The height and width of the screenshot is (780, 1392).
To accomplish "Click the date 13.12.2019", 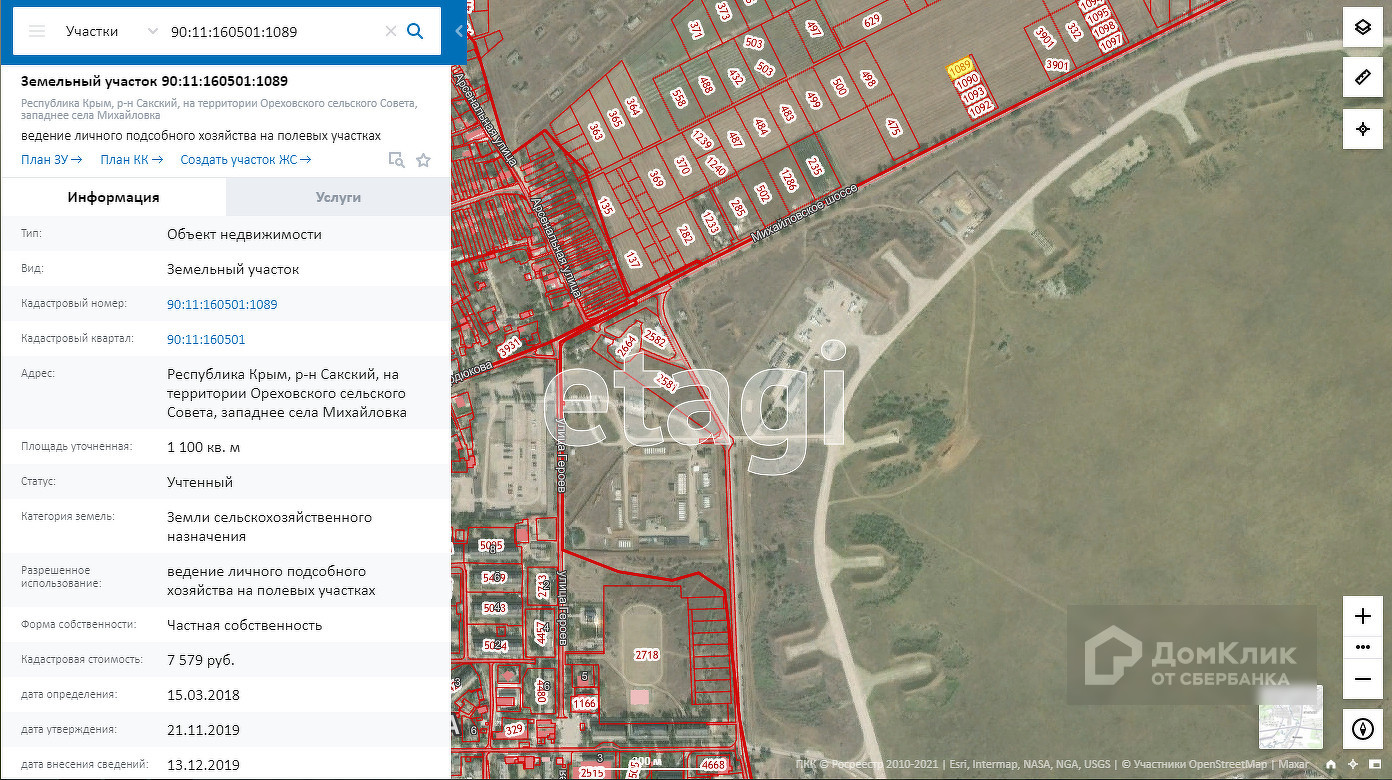I will 203,765.
